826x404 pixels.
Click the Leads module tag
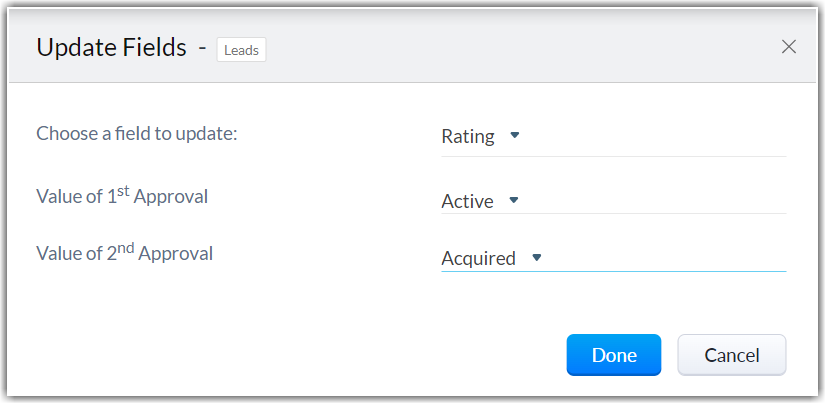point(241,49)
